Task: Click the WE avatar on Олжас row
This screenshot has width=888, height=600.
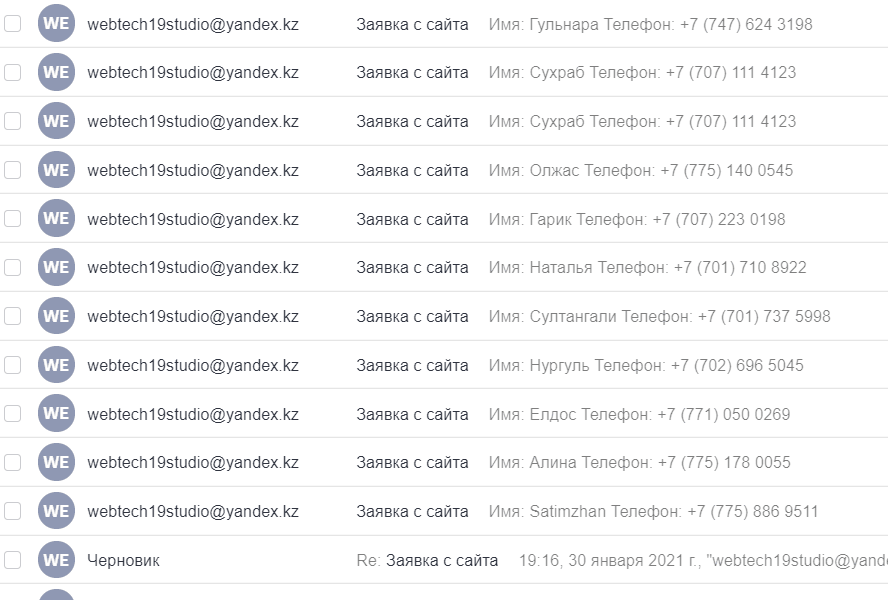Action: (56, 170)
